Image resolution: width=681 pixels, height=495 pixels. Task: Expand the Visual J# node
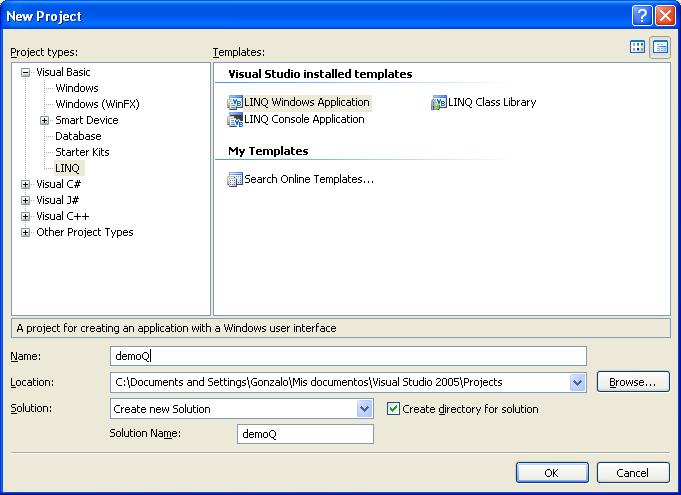(26, 200)
